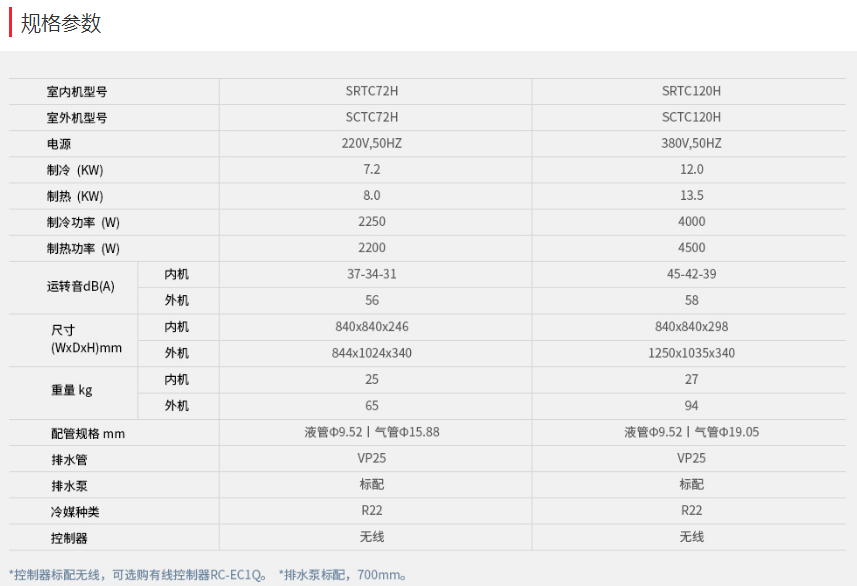
Task: Select the SRTC72H indoor model cell
Action: 371,91
